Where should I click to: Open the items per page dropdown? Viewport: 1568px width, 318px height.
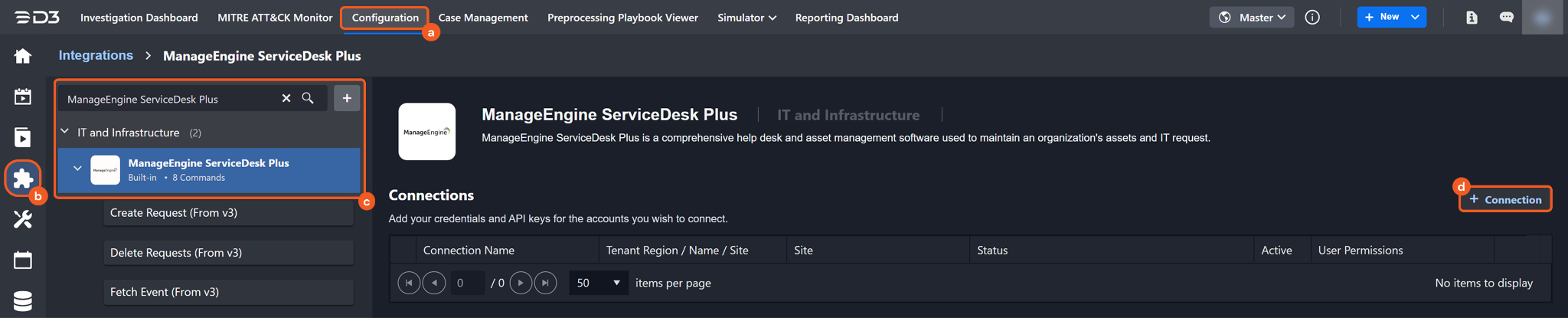(x=598, y=283)
